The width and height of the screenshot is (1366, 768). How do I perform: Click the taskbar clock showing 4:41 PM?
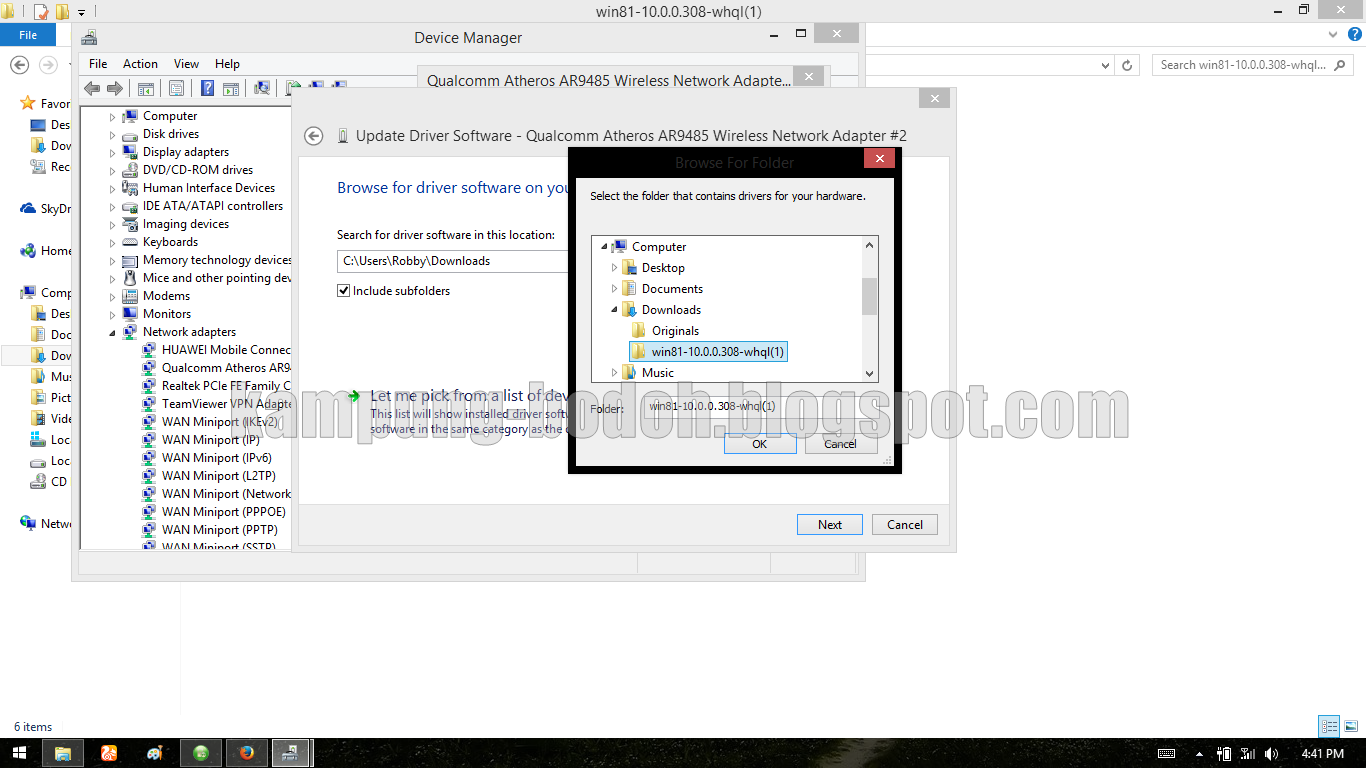pos(1322,753)
